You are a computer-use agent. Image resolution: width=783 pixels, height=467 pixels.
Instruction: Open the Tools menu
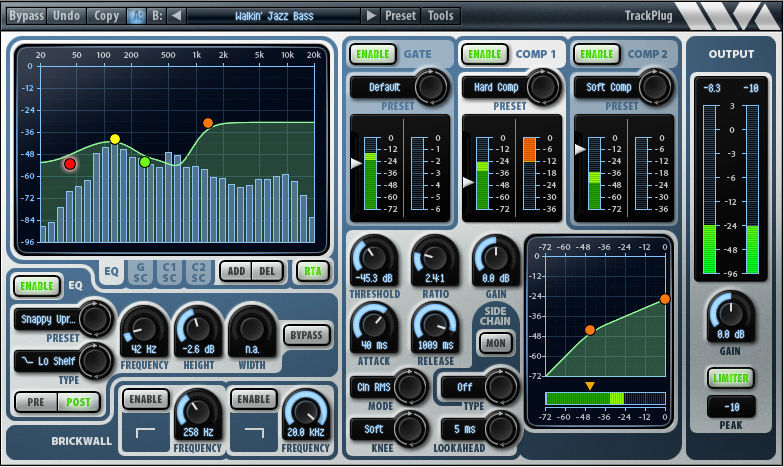[x=440, y=16]
